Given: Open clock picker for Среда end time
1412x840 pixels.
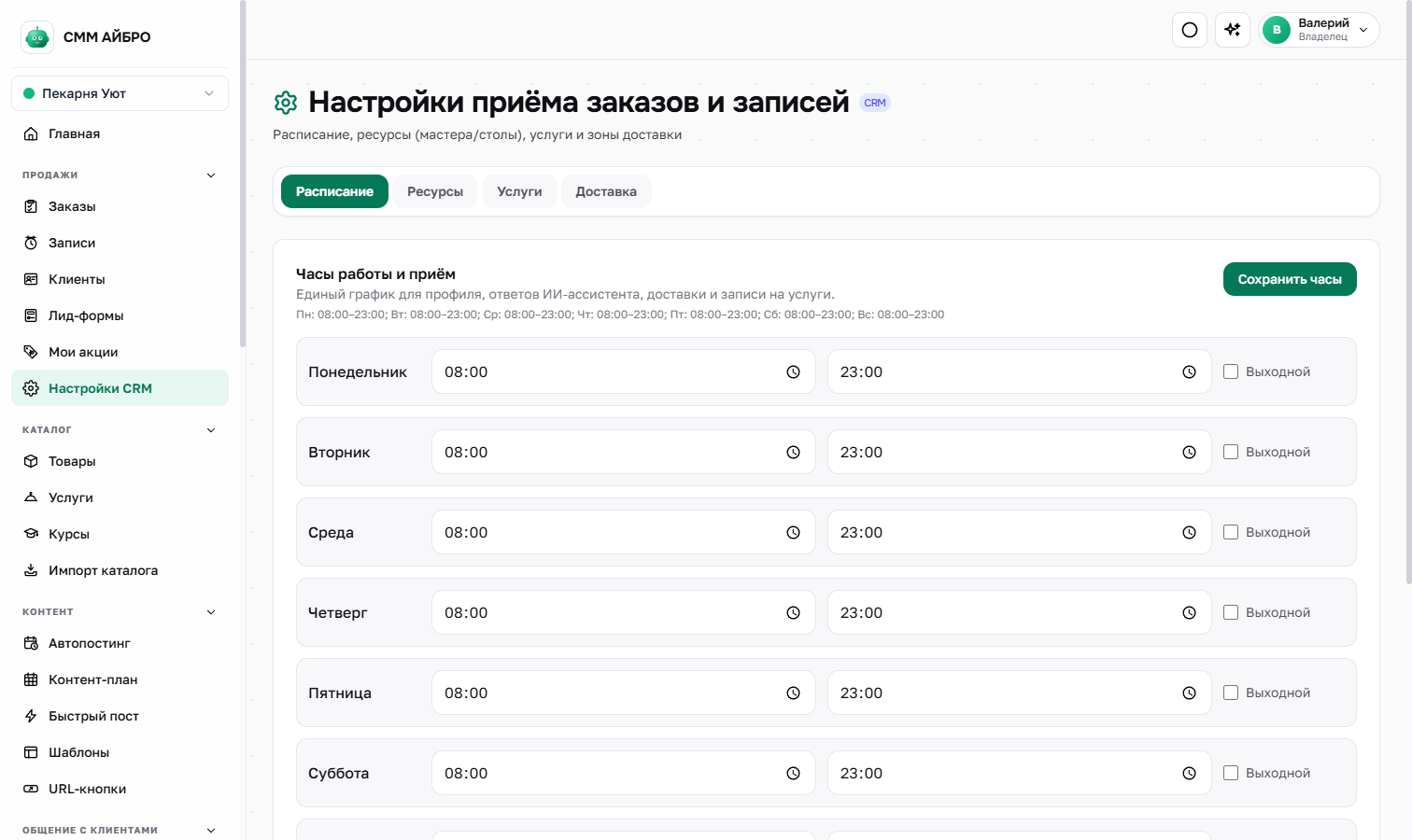Looking at the screenshot, I should (1189, 532).
